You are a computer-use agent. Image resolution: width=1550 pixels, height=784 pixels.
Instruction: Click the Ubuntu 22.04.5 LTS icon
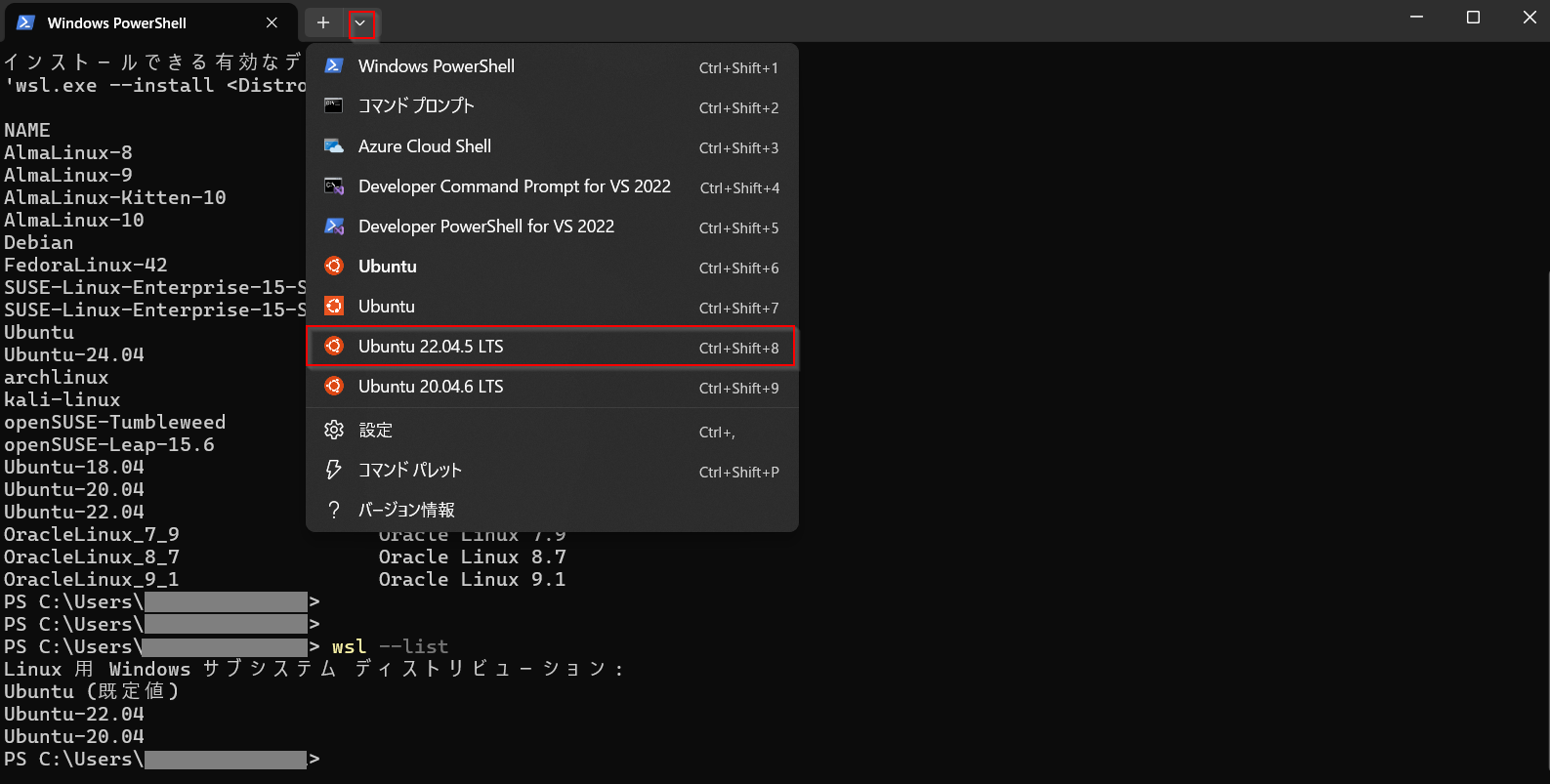pyautogui.click(x=334, y=346)
